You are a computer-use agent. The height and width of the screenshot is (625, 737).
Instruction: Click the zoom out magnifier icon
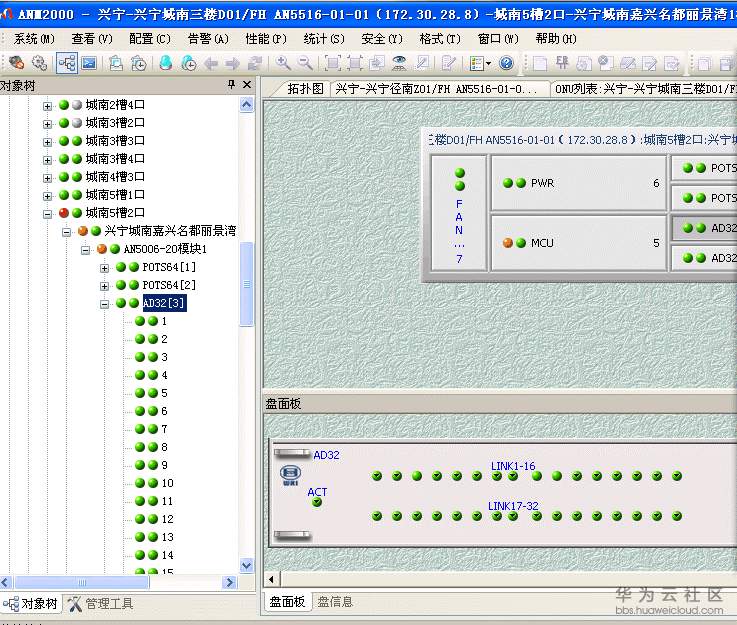306,62
